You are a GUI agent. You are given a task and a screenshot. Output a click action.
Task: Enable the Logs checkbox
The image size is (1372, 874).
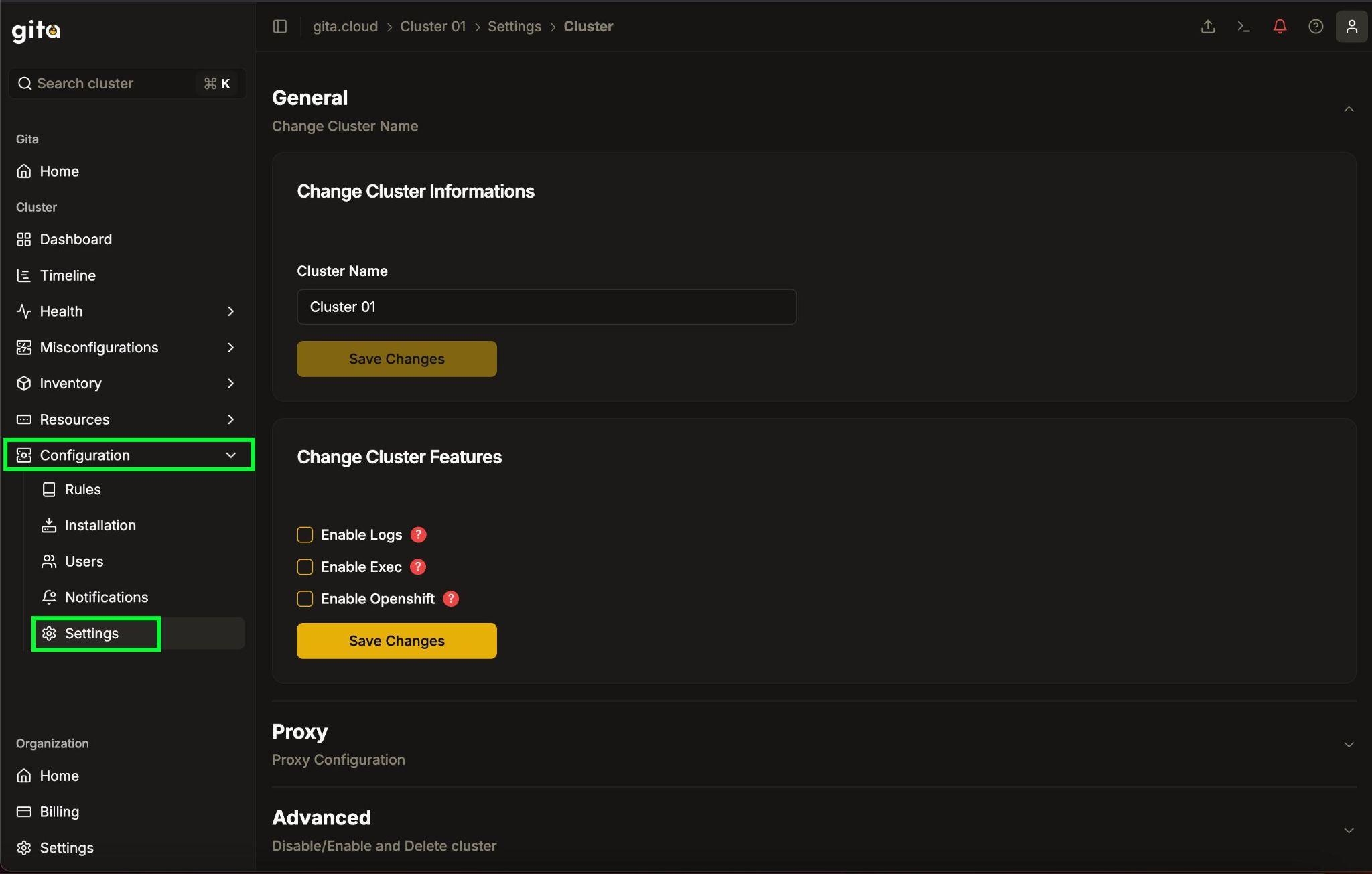pos(305,535)
